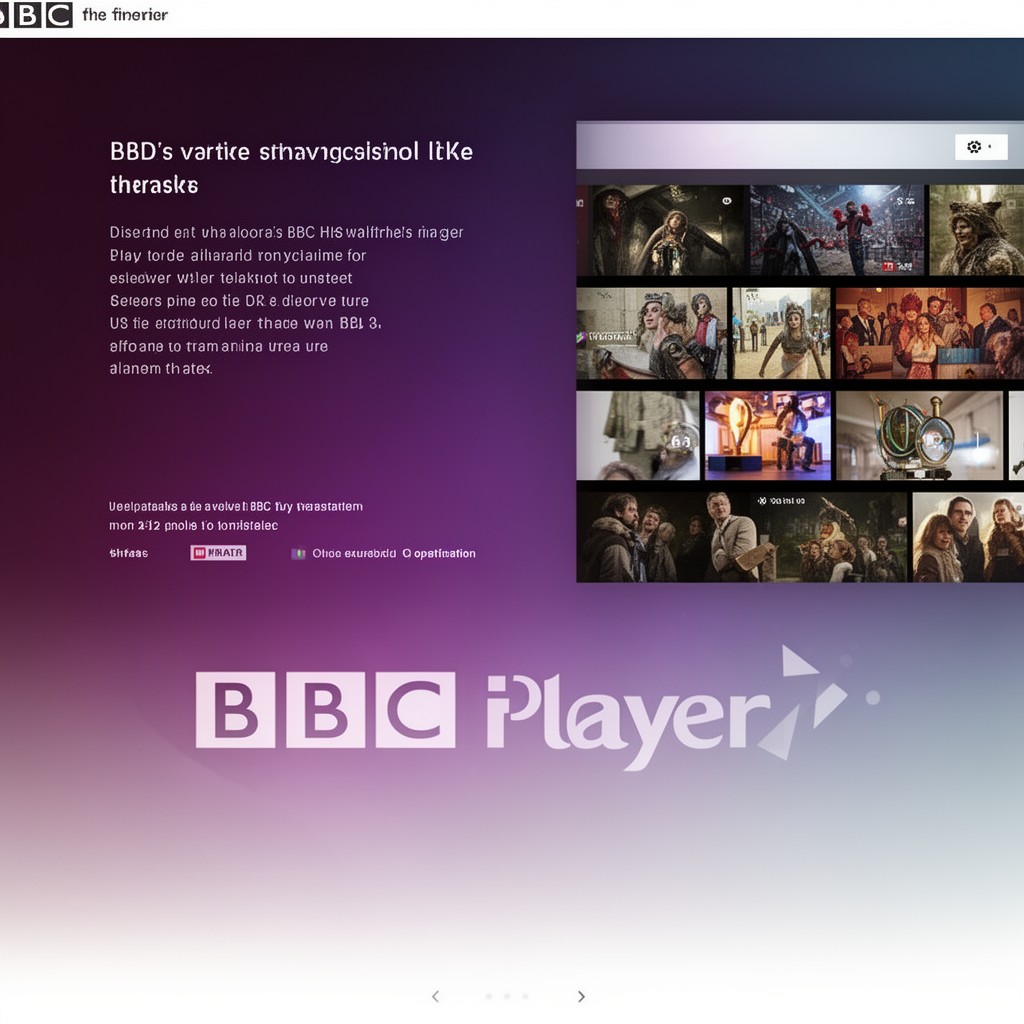Open the 'Shfaas' link
This screenshot has width=1024, height=1024.
click(x=129, y=553)
